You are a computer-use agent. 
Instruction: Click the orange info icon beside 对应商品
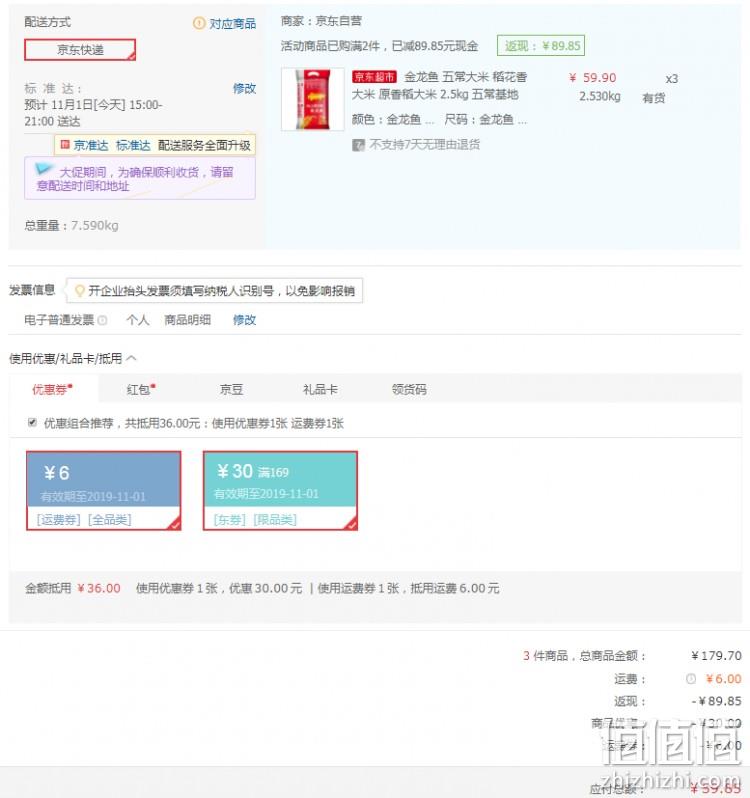pyautogui.click(x=199, y=23)
